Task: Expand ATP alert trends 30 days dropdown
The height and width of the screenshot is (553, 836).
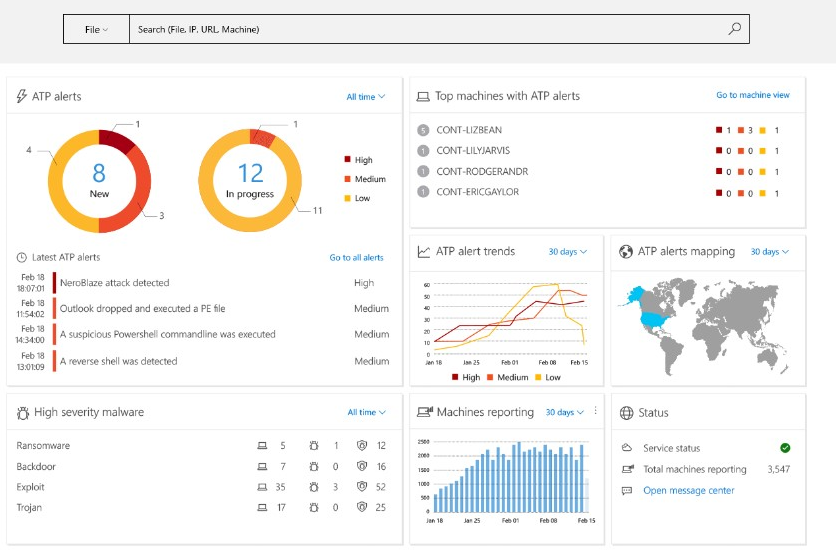Action: click(567, 252)
